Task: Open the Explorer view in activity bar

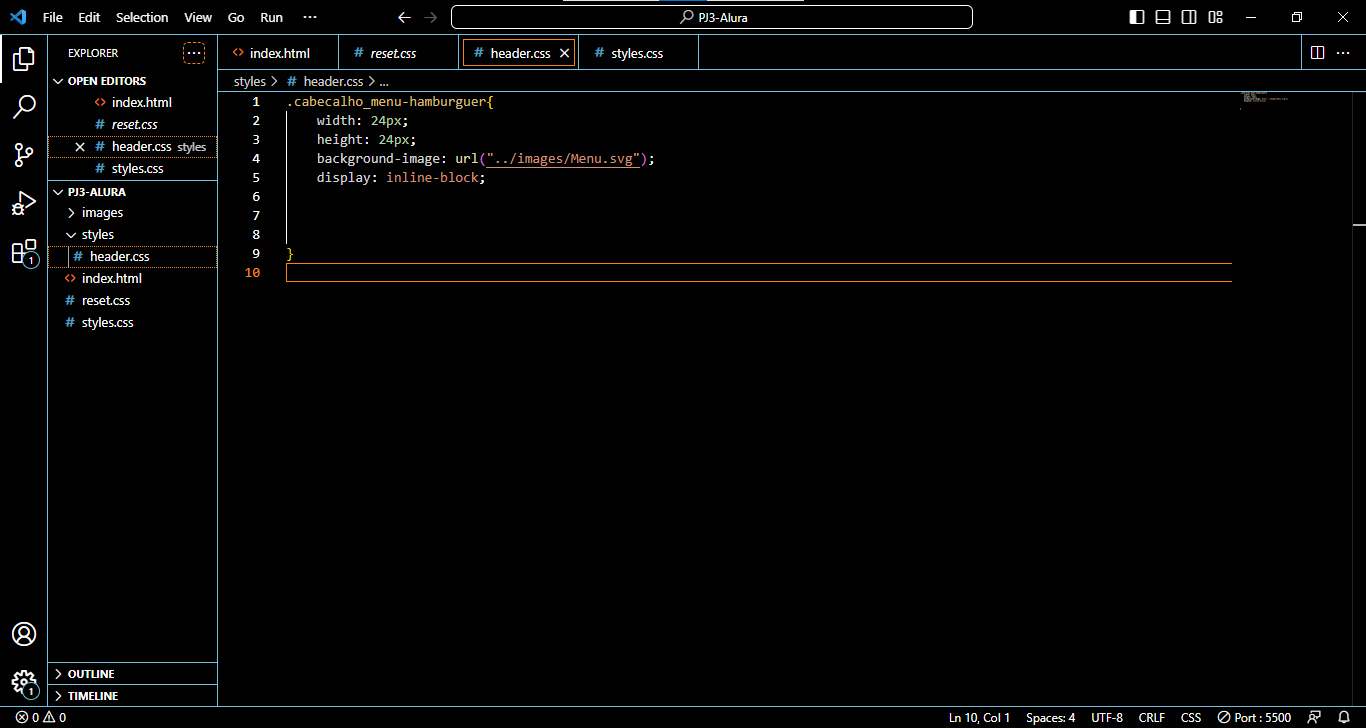Action: coord(24,58)
